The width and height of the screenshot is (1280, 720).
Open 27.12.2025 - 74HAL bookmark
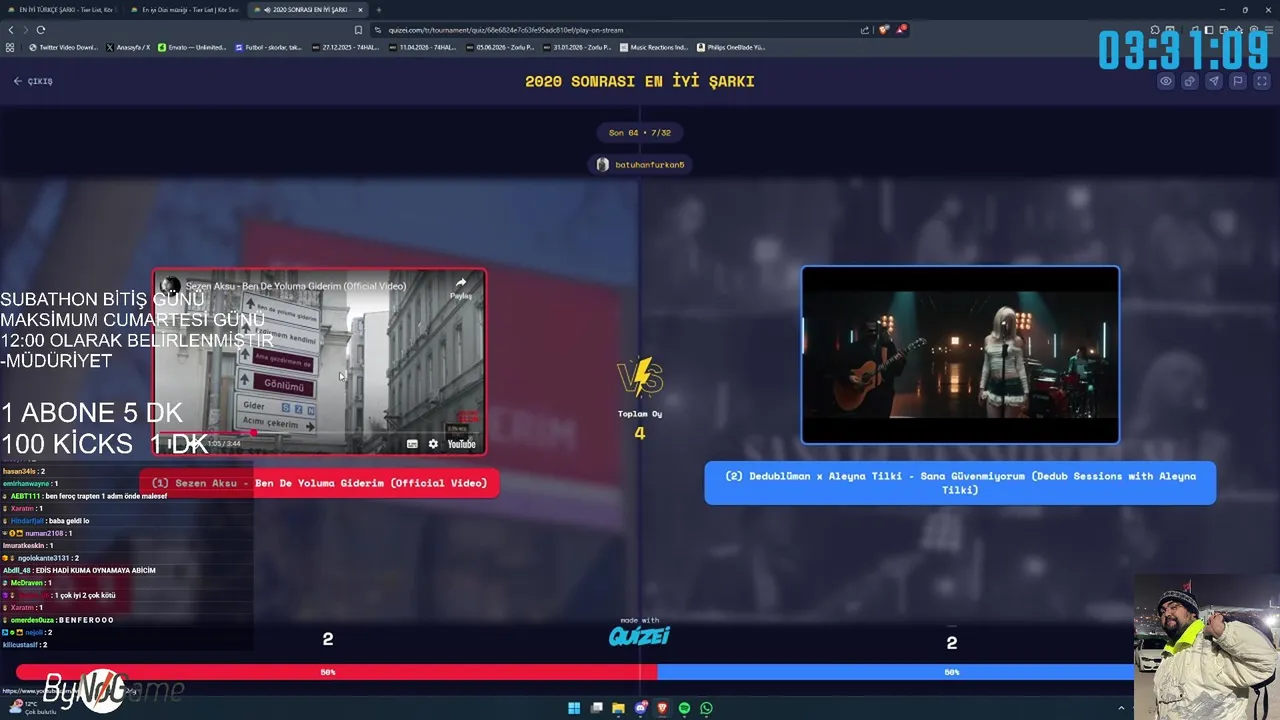tap(346, 47)
